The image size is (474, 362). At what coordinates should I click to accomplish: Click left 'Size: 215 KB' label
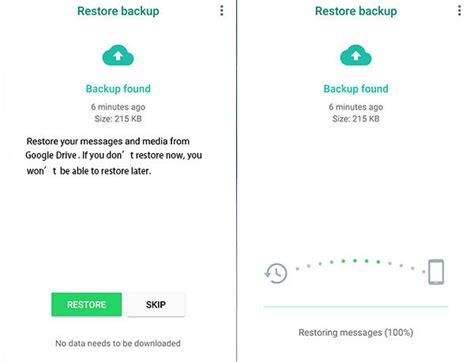pyautogui.click(x=118, y=119)
